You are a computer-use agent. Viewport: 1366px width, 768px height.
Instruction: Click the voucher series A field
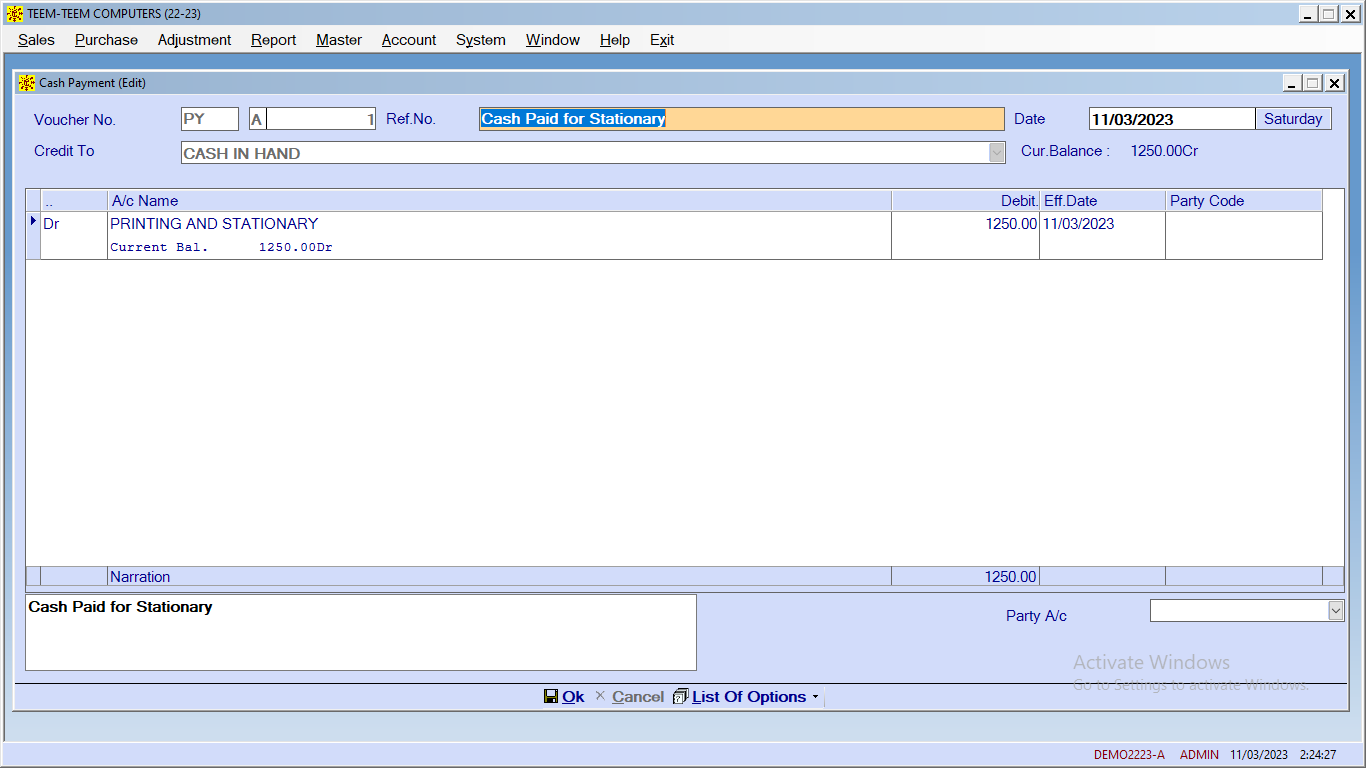coord(257,119)
